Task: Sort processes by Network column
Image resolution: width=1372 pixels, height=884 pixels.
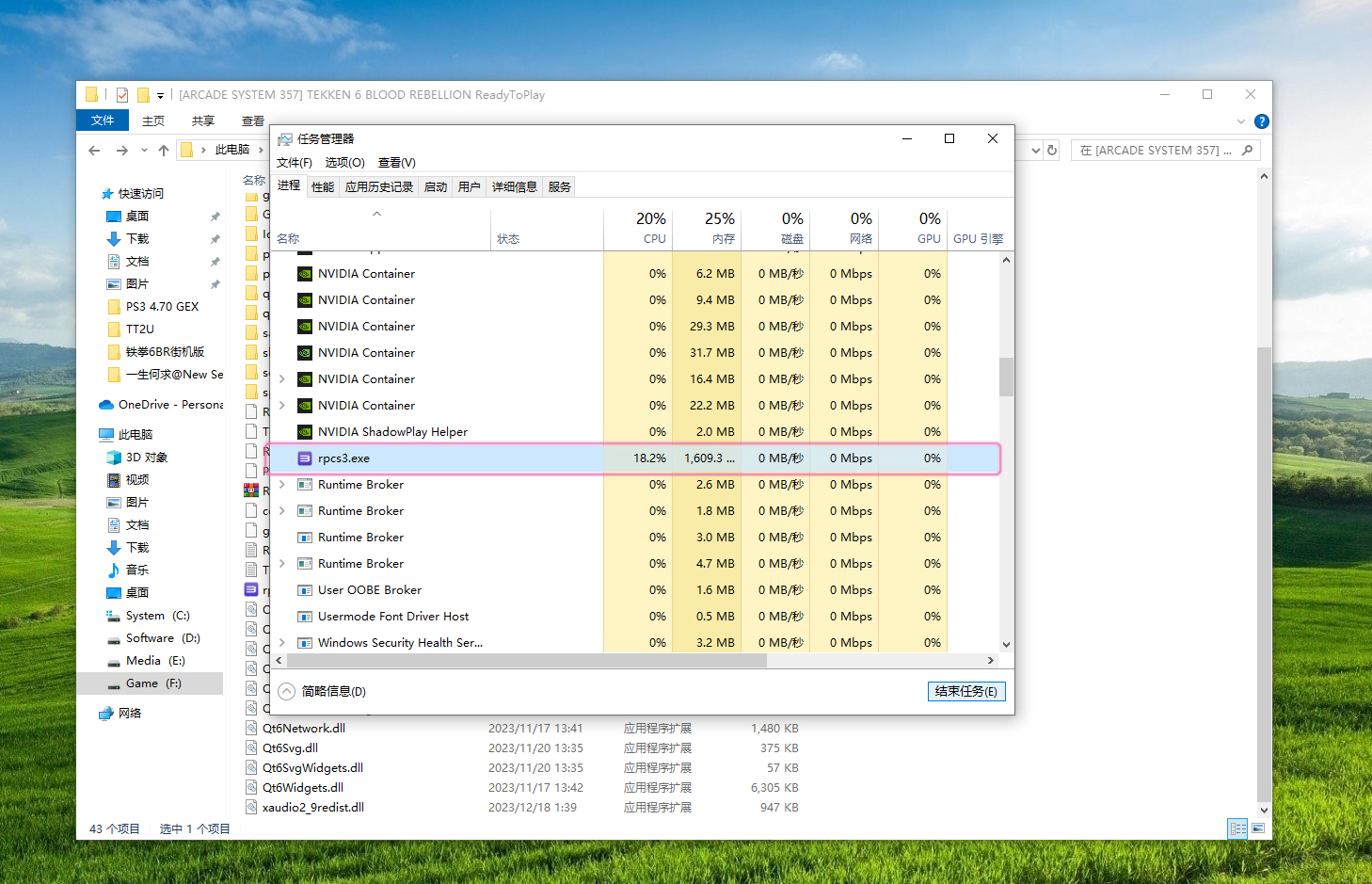Action: click(x=844, y=228)
